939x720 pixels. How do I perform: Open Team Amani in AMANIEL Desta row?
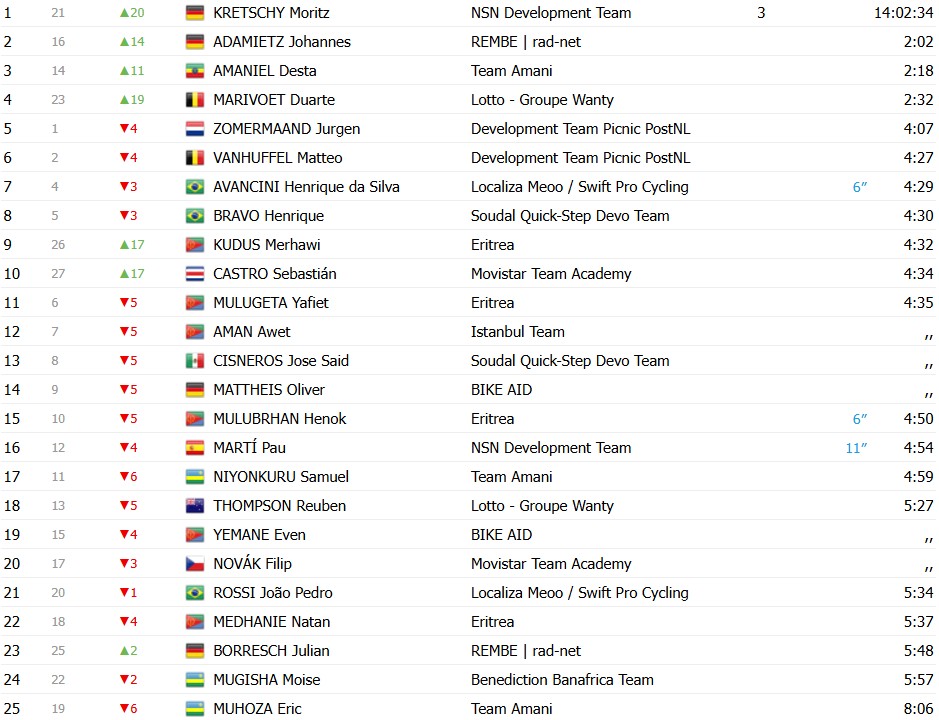pos(511,71)
